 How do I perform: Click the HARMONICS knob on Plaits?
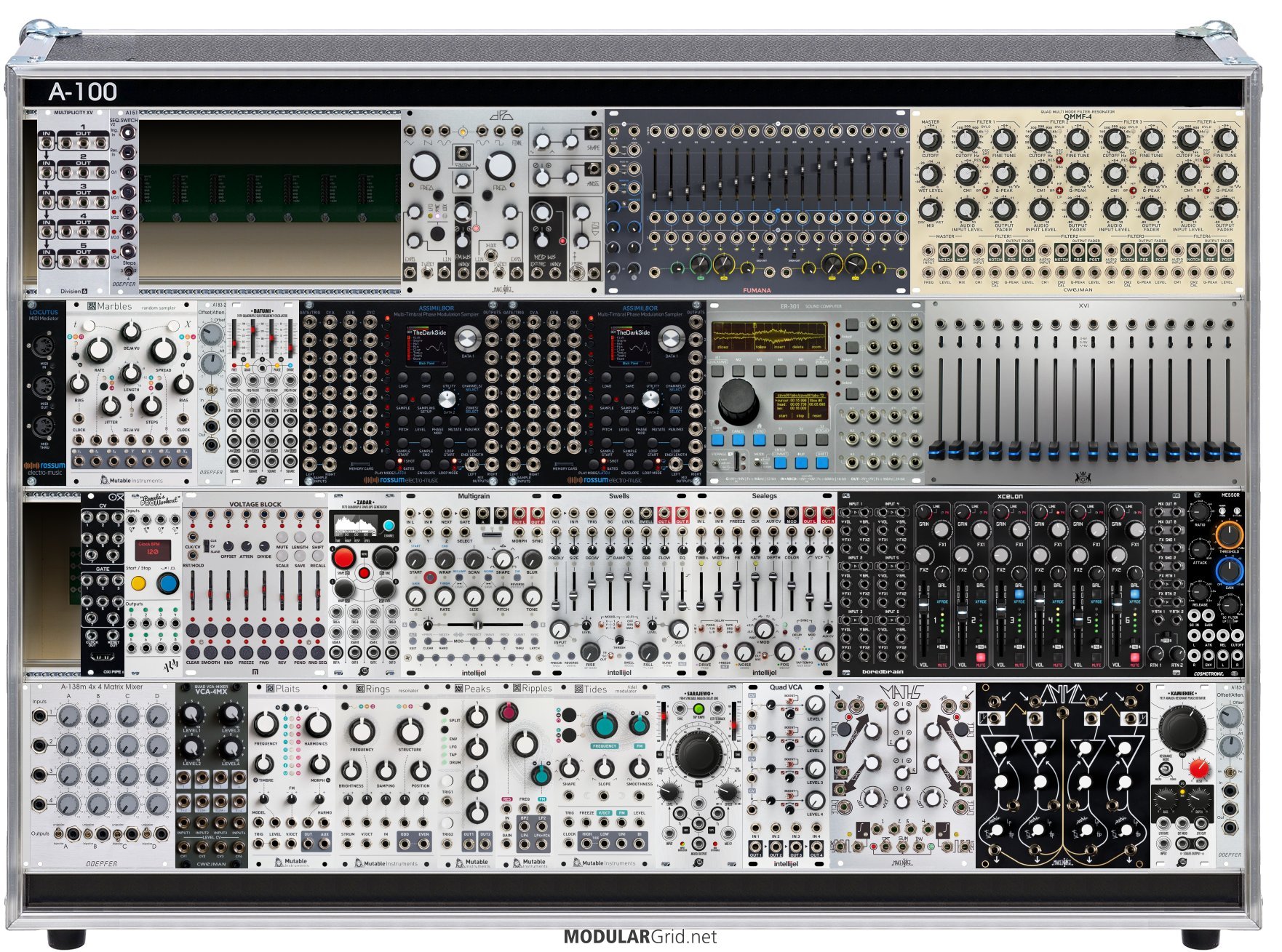click(317, 724)
